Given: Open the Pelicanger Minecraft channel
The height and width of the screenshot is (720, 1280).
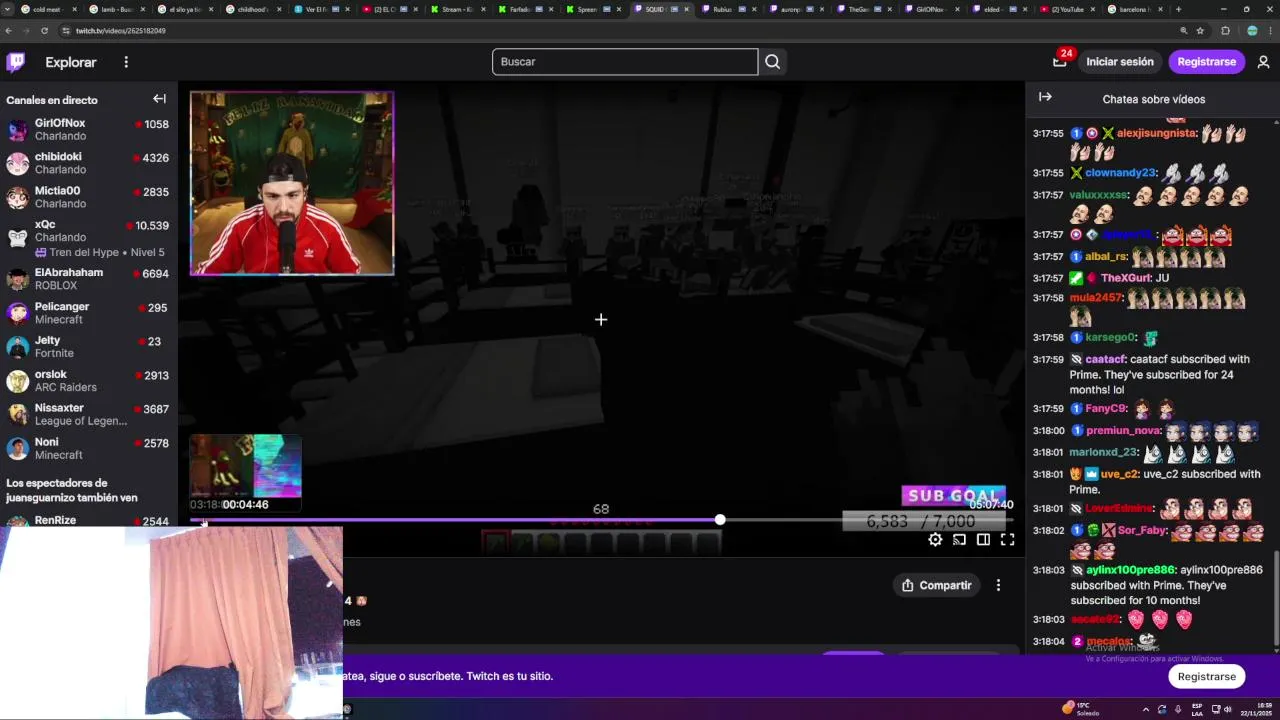Looking at the screenshot, I should (89, 313).
